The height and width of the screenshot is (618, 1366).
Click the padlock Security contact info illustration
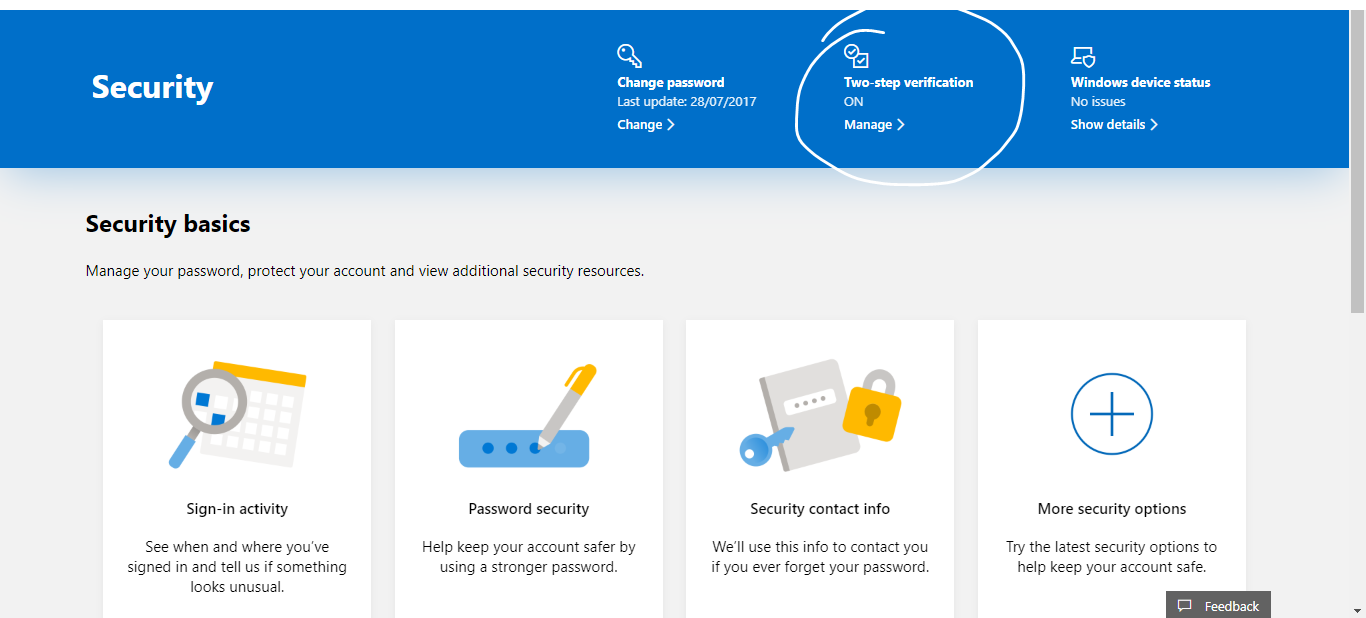tap(820, 415)
